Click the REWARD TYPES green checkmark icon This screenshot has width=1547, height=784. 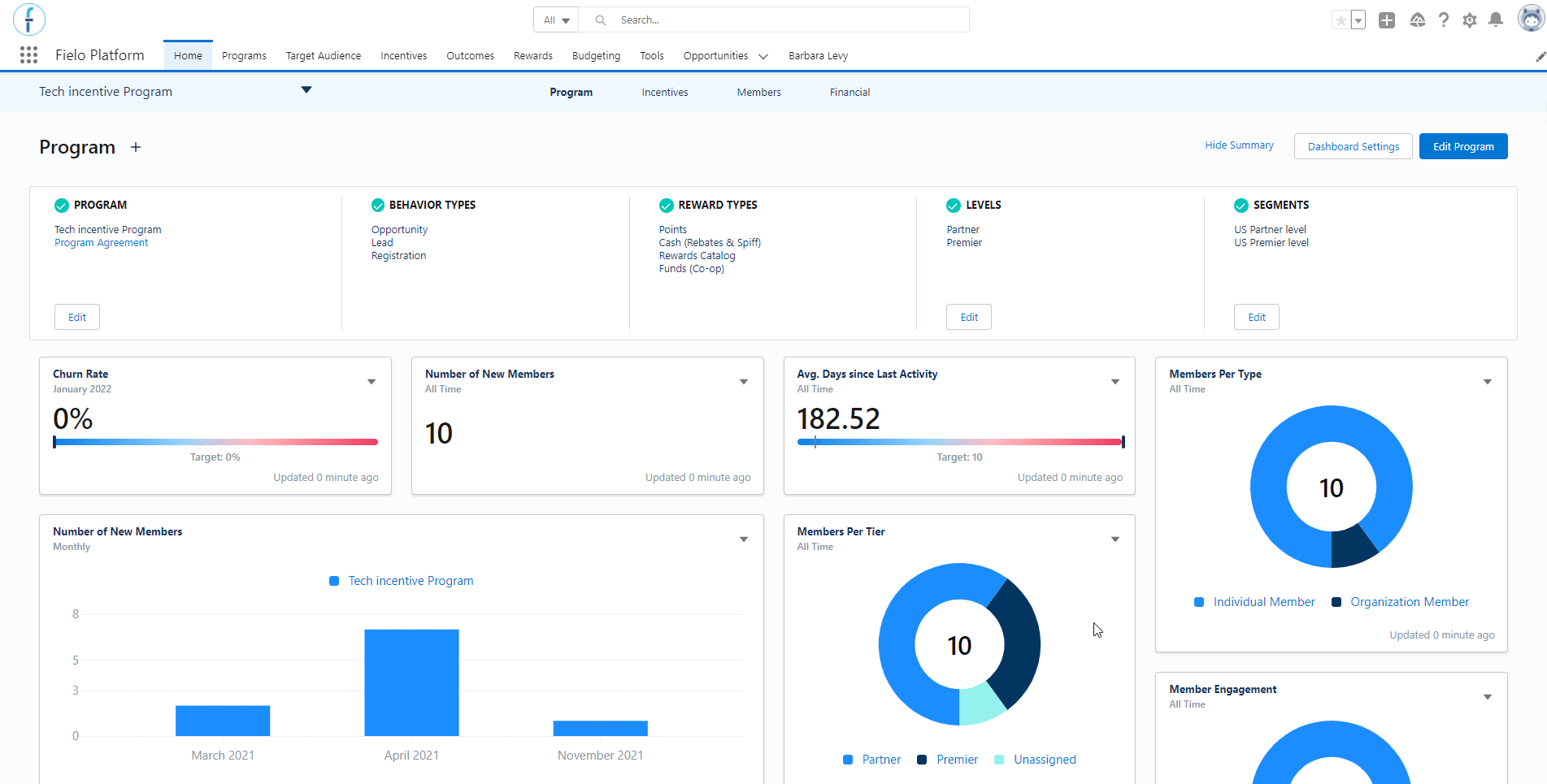tap(666, 206)
